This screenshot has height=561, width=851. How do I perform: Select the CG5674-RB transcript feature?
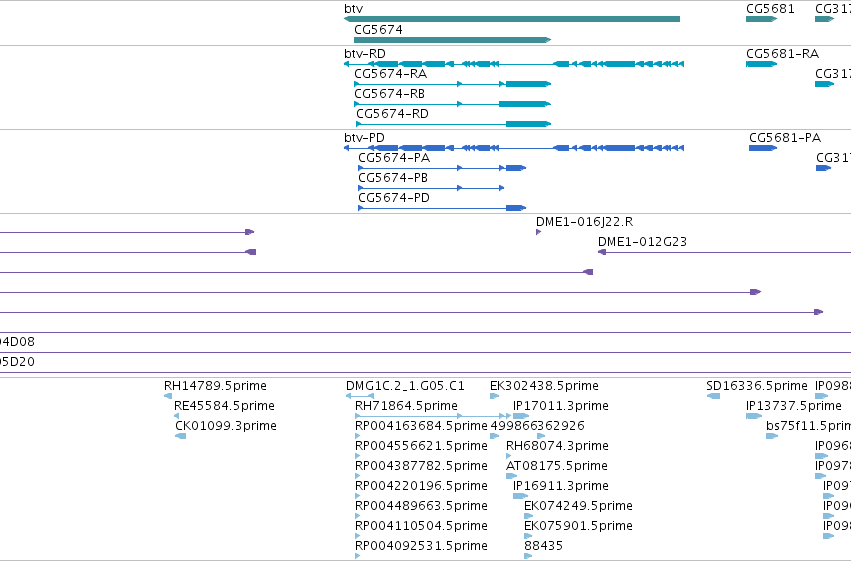click(x=453, y=104)
